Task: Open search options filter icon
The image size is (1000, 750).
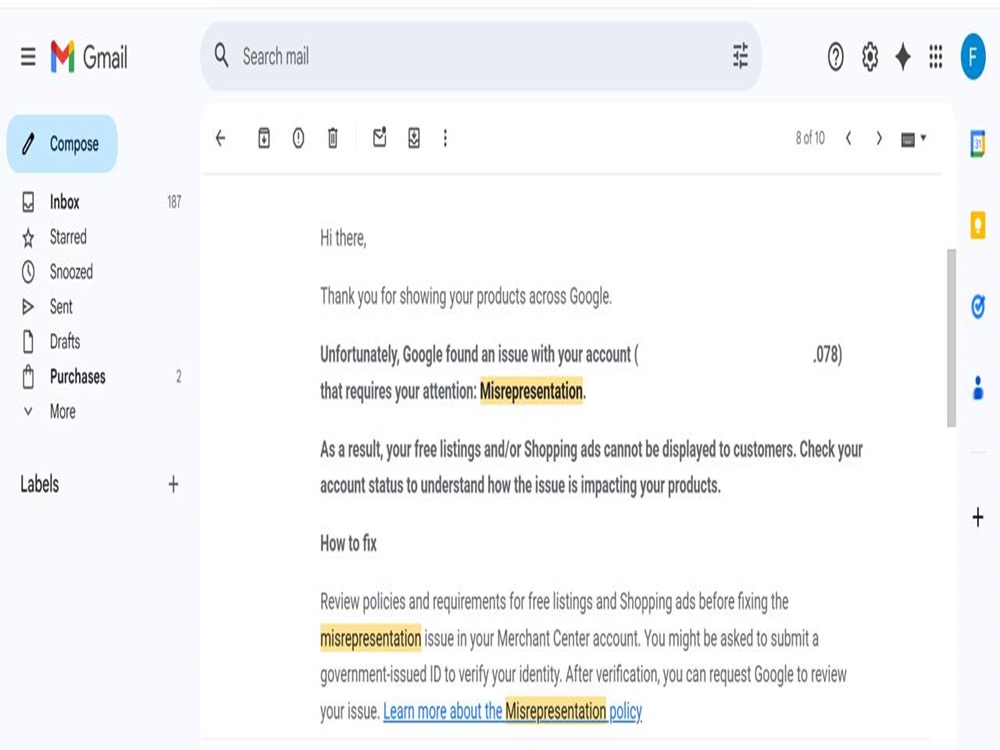Action: 740,56
